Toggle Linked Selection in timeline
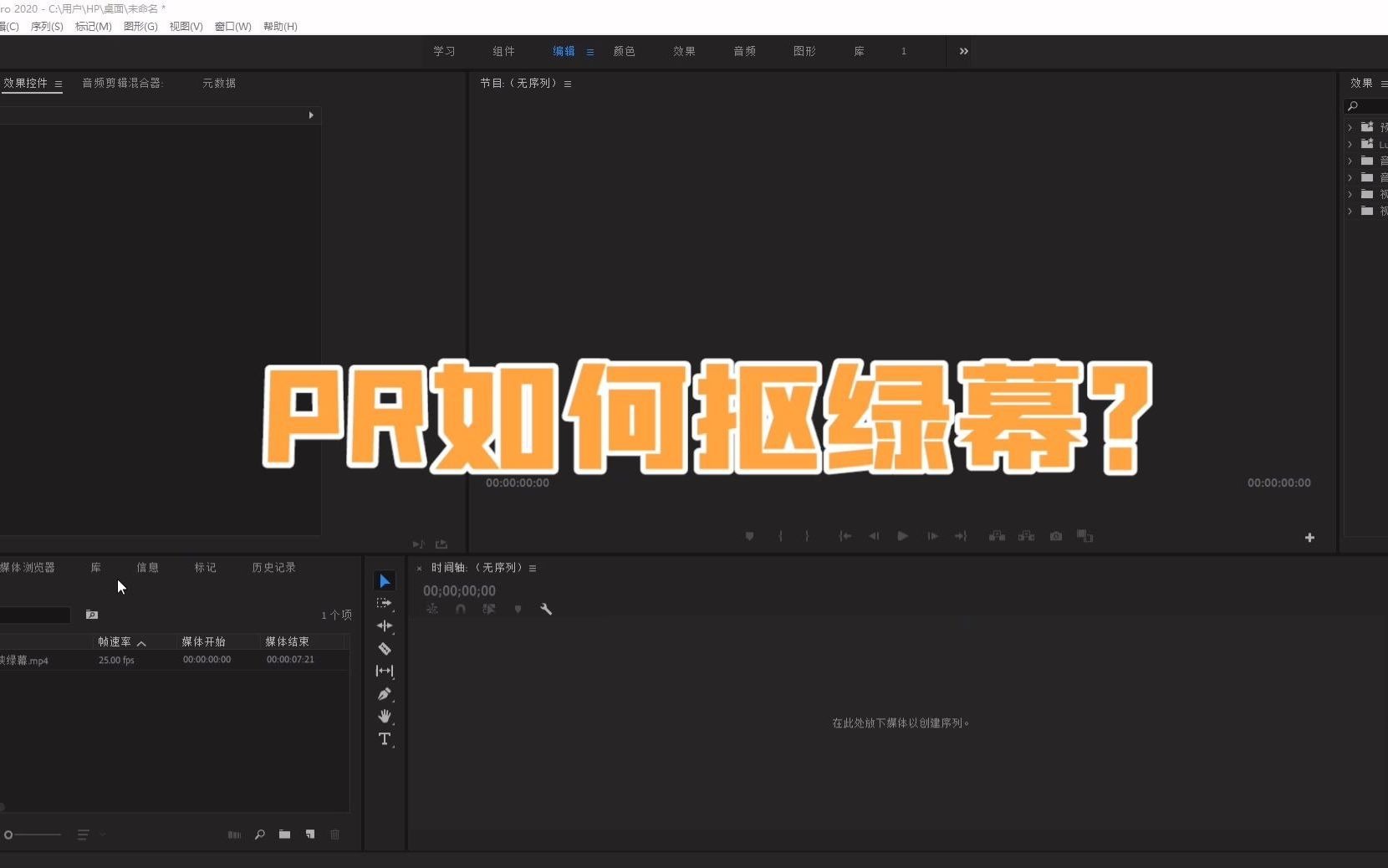 (489, 610)
